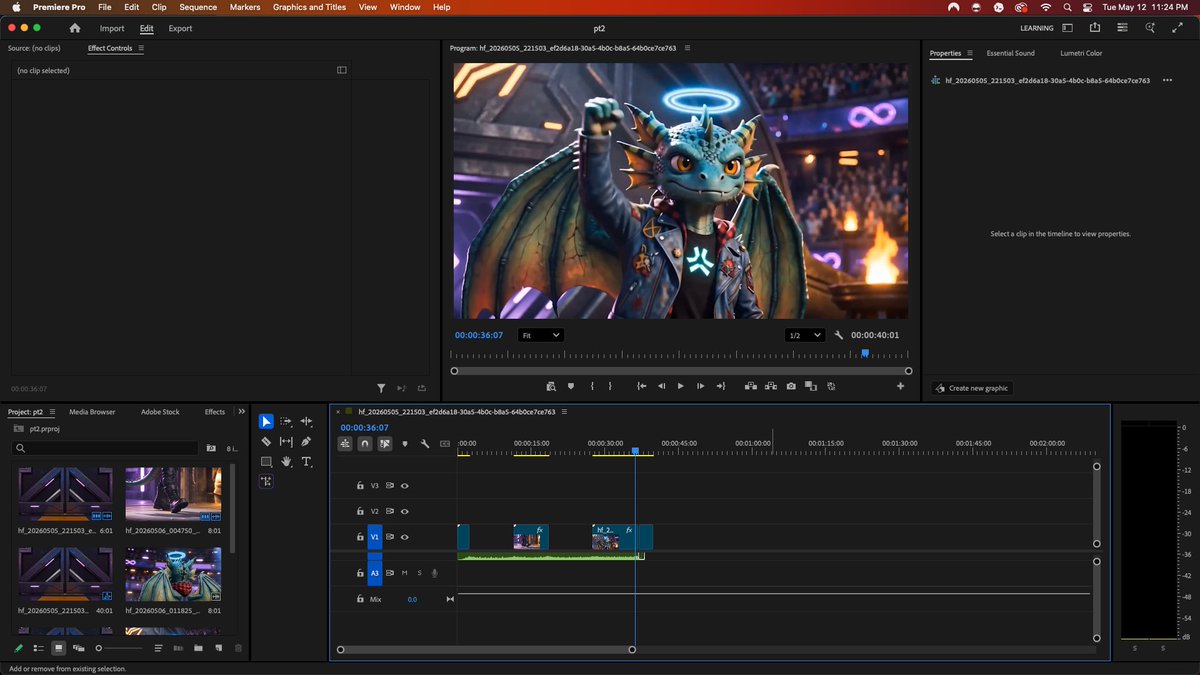The height and width of the screenshot is (675, 1200).
Task: Switch to Import workspace mode
Action: (112, 28)
